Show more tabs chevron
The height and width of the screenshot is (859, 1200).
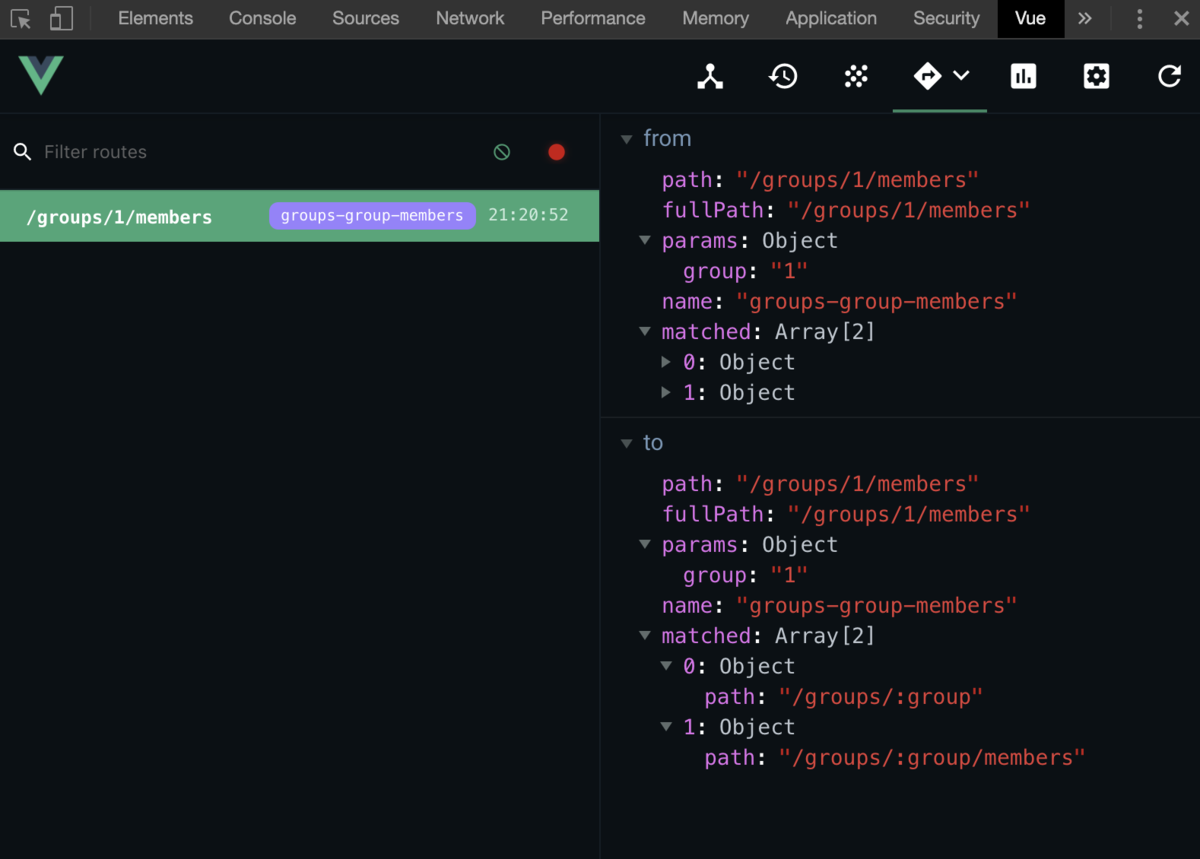[1085, 19]
